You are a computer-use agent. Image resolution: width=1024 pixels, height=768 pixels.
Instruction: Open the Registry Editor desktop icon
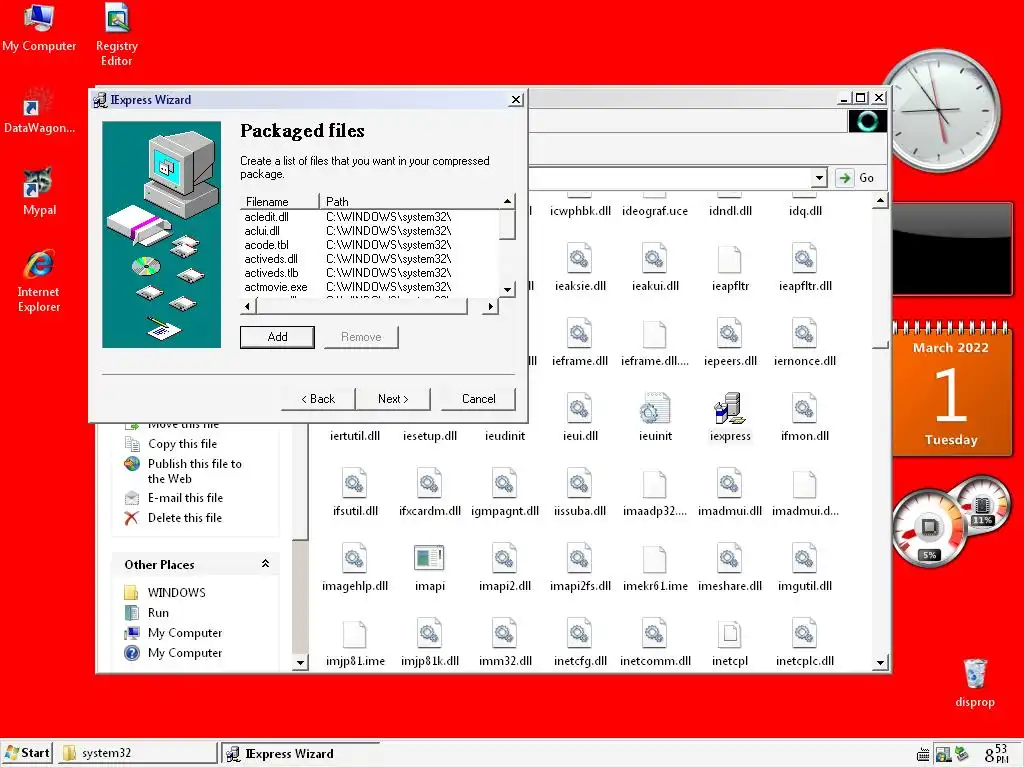[117, 34]
